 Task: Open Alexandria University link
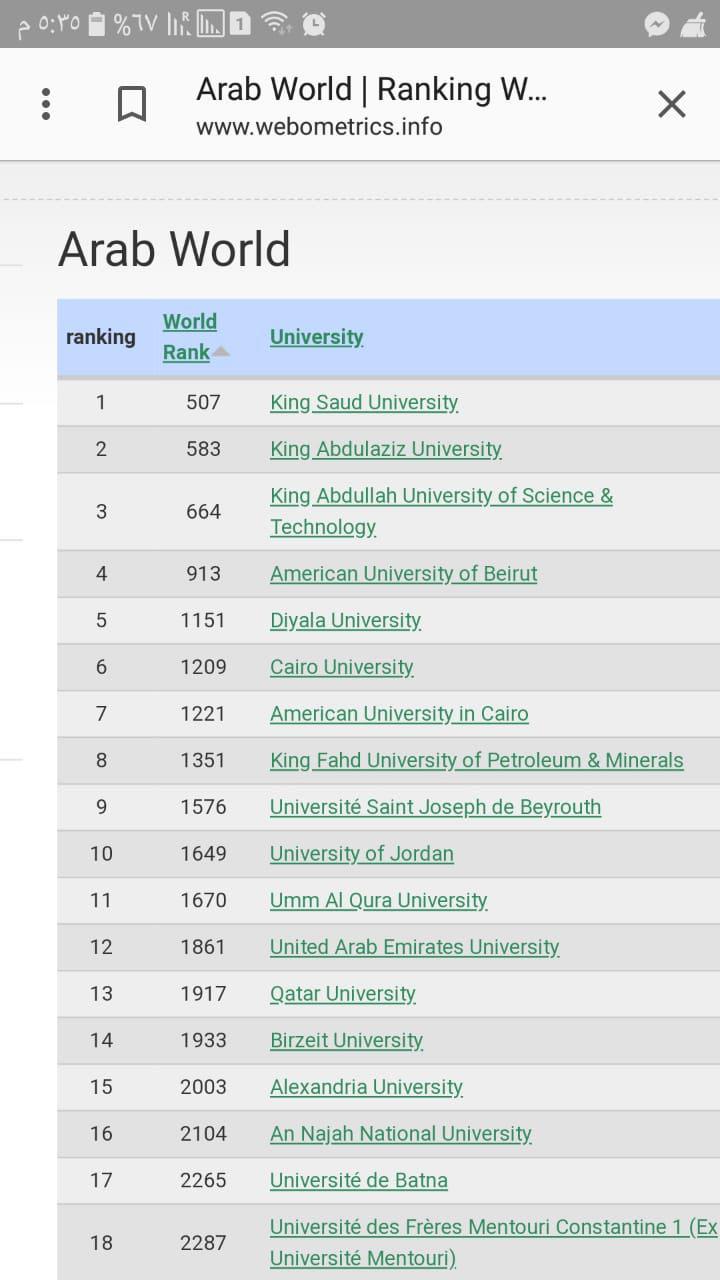367,1087
